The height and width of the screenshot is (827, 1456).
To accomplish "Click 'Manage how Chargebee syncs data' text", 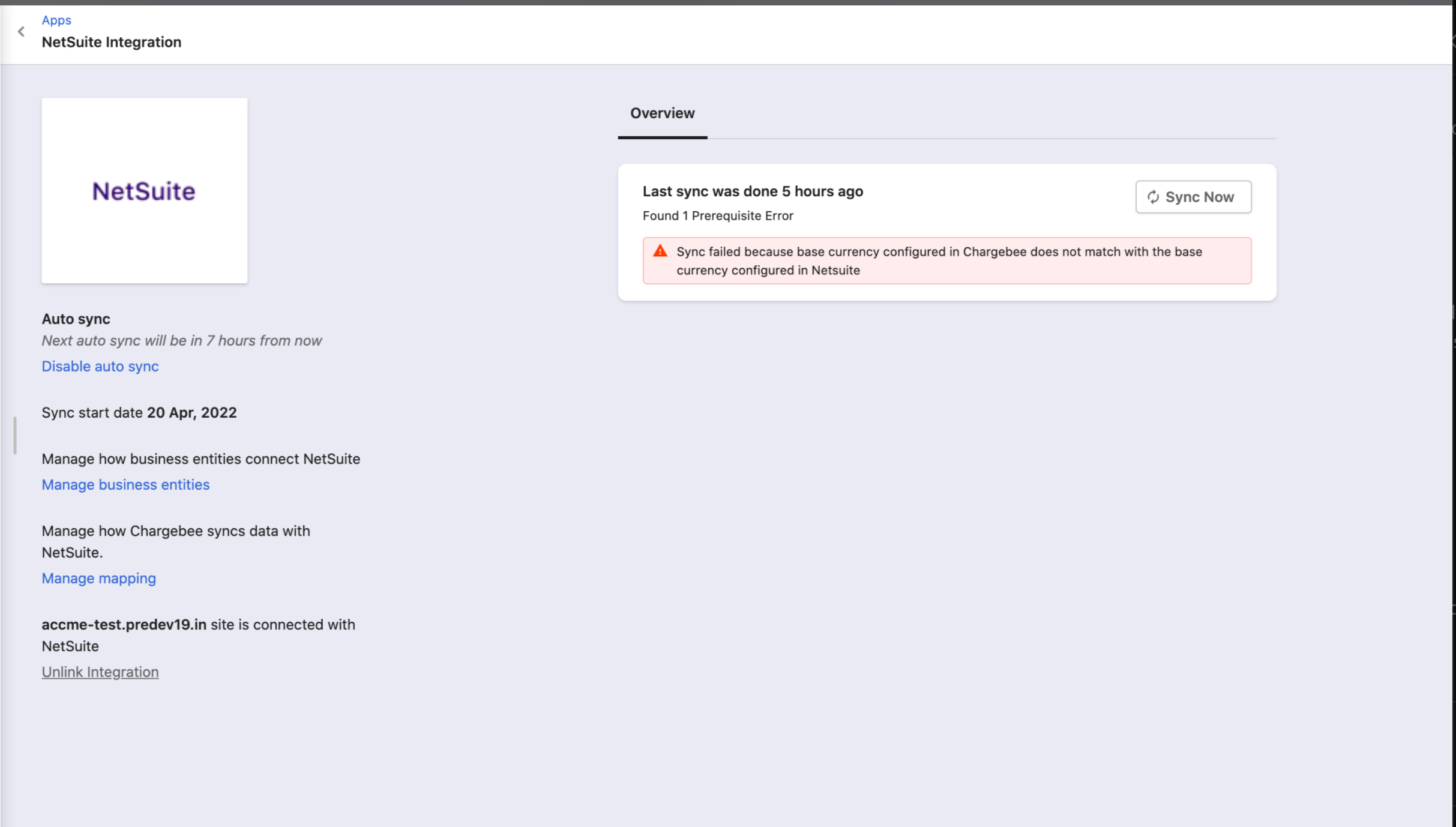I will [x=176, y=541].
